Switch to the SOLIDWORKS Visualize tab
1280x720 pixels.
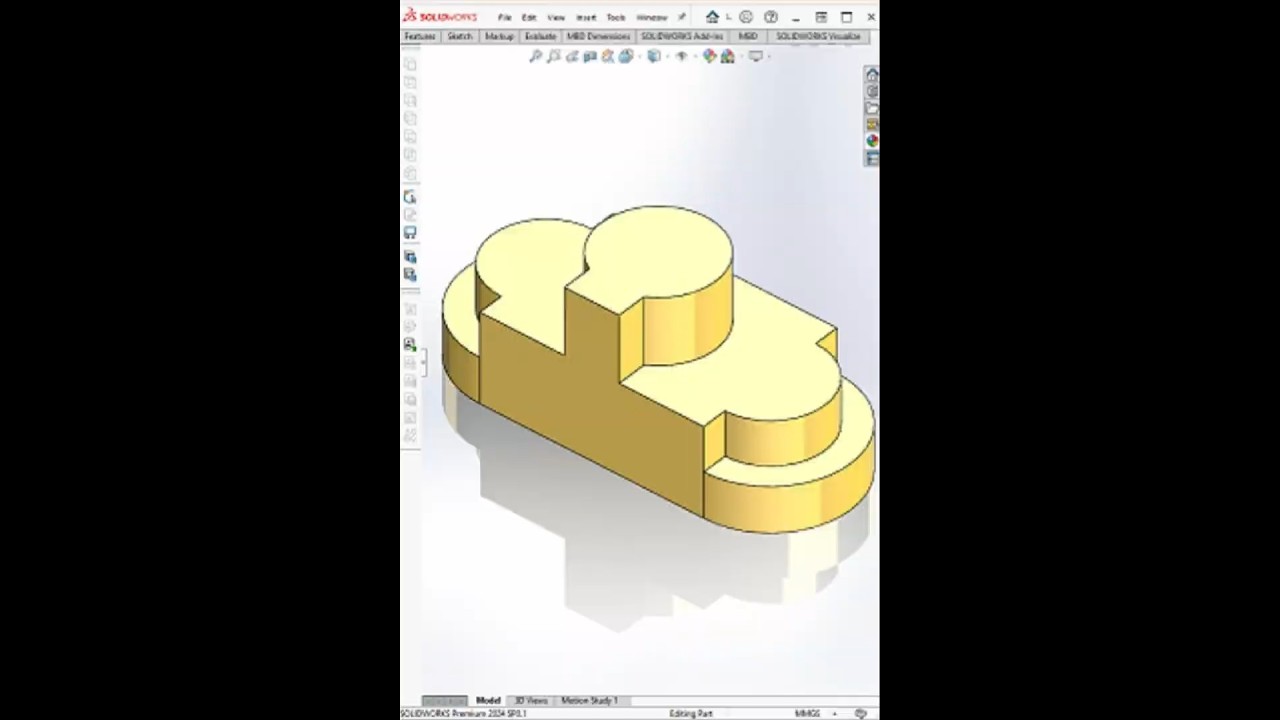click(x=818, y=36)
